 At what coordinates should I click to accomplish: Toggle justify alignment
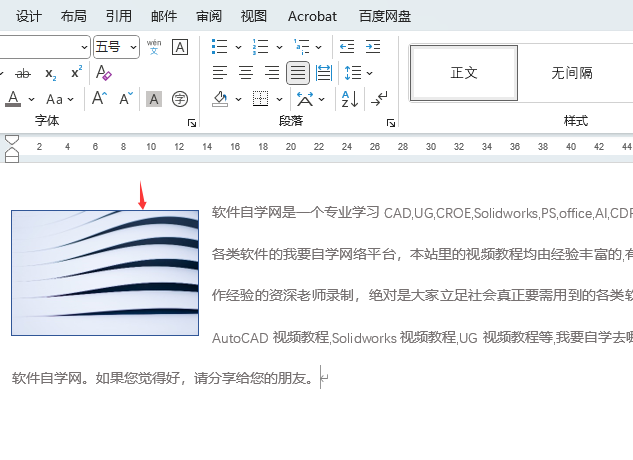point(298,73)
